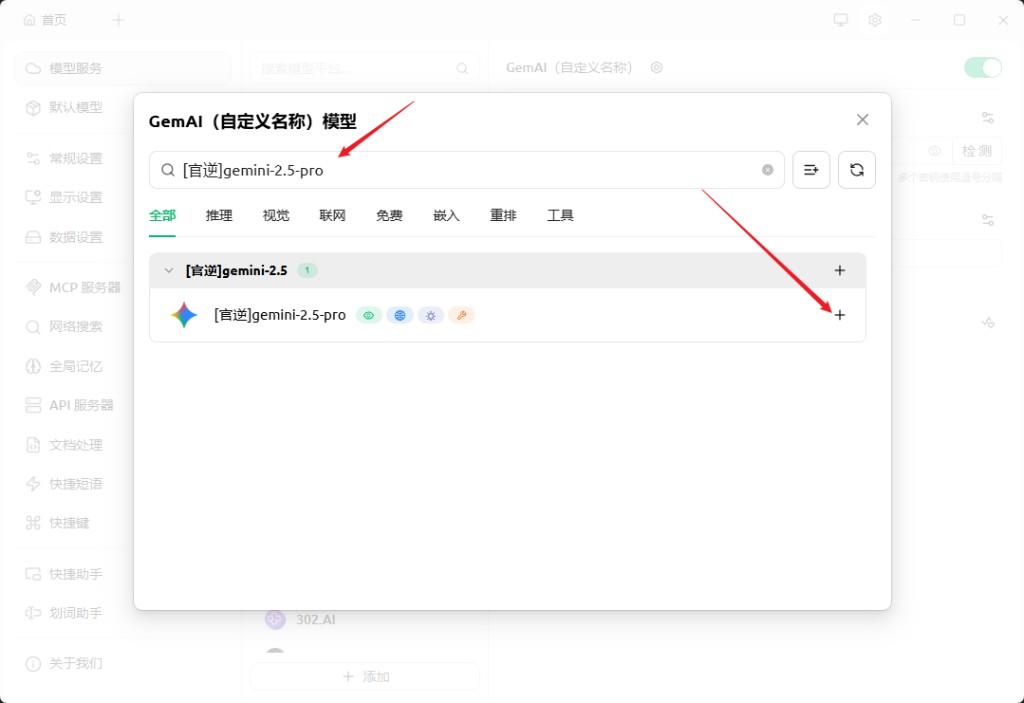Click the 检测 button to test the API
This screenshot has height=703, width=1024.
[978, 151]
